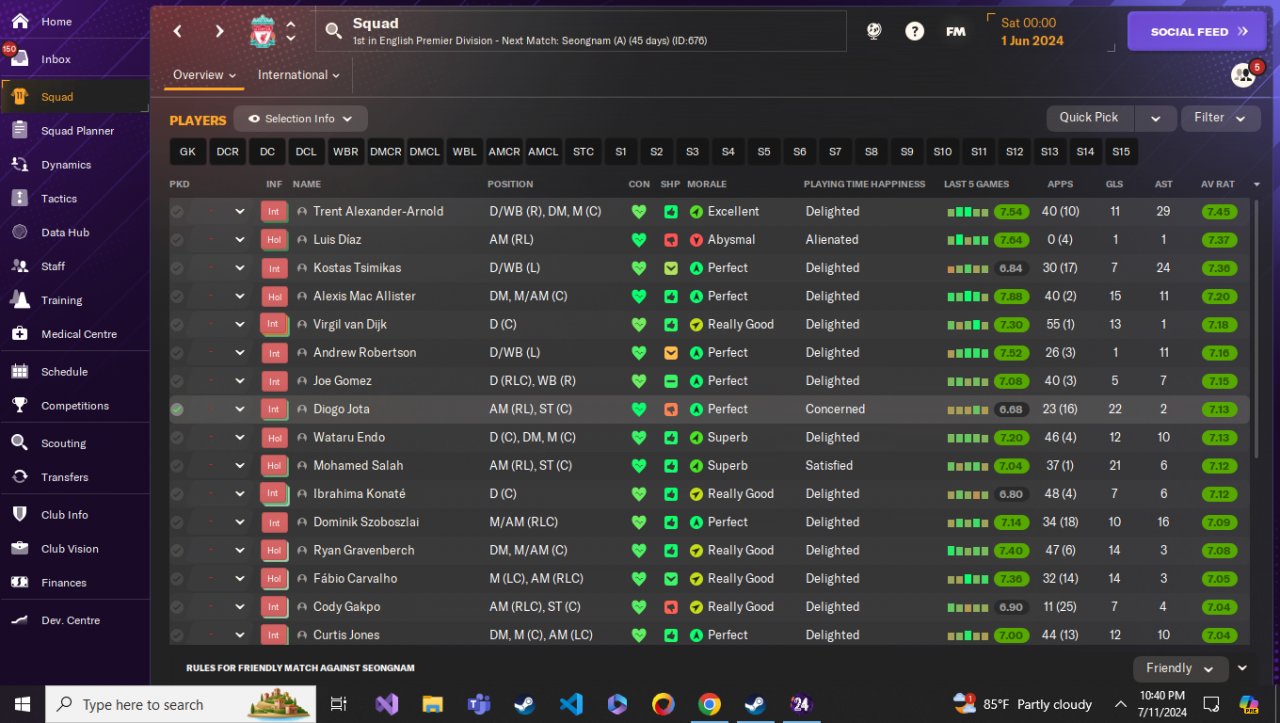Open the world globe icon in the top bar
1280x723 pixels.
[x=874, y=31]
